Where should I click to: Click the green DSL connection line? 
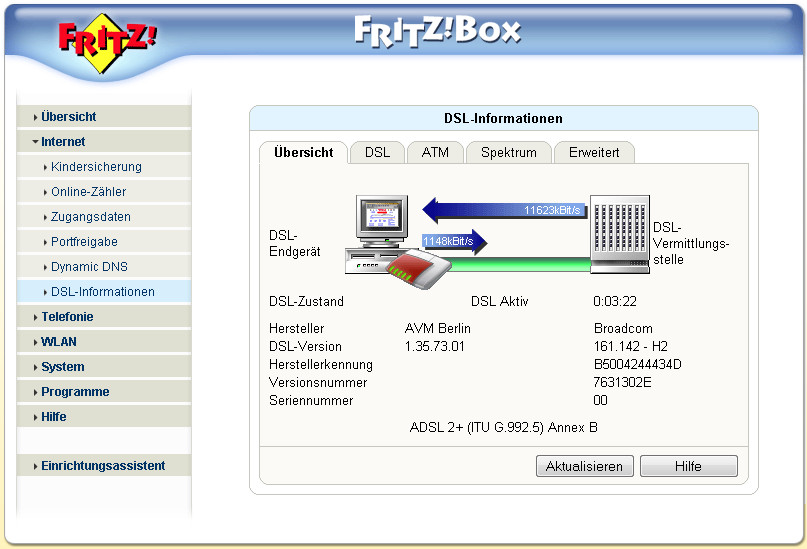tap(520, 264)
